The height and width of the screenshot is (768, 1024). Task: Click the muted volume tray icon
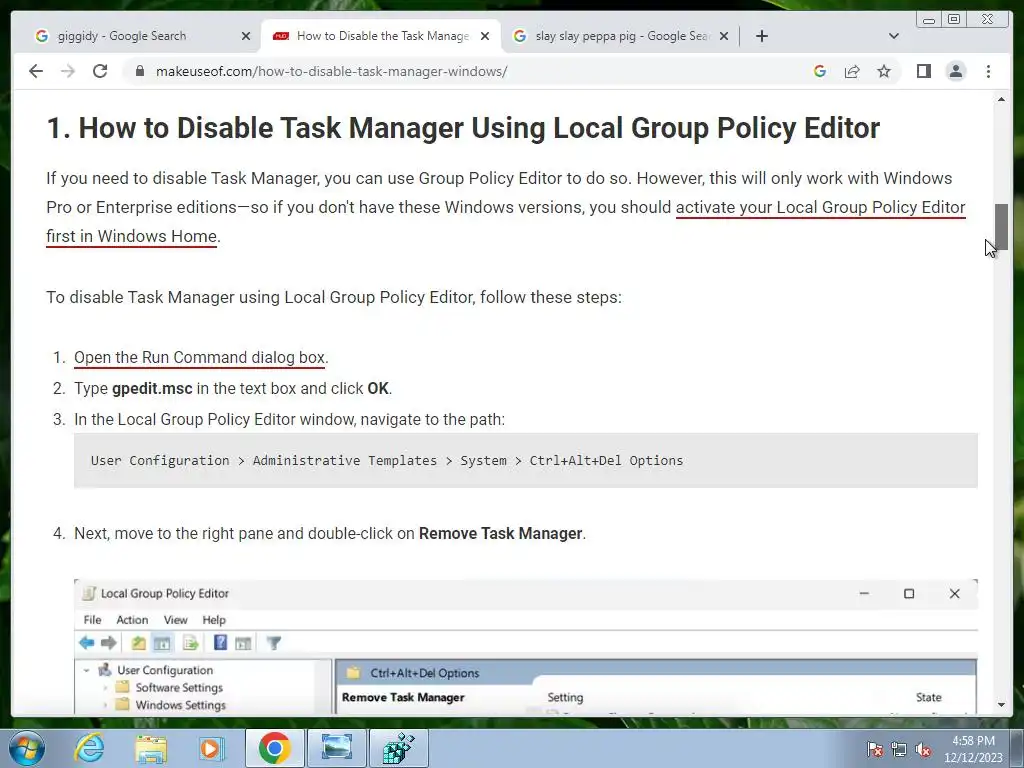(x=923, y=749)
